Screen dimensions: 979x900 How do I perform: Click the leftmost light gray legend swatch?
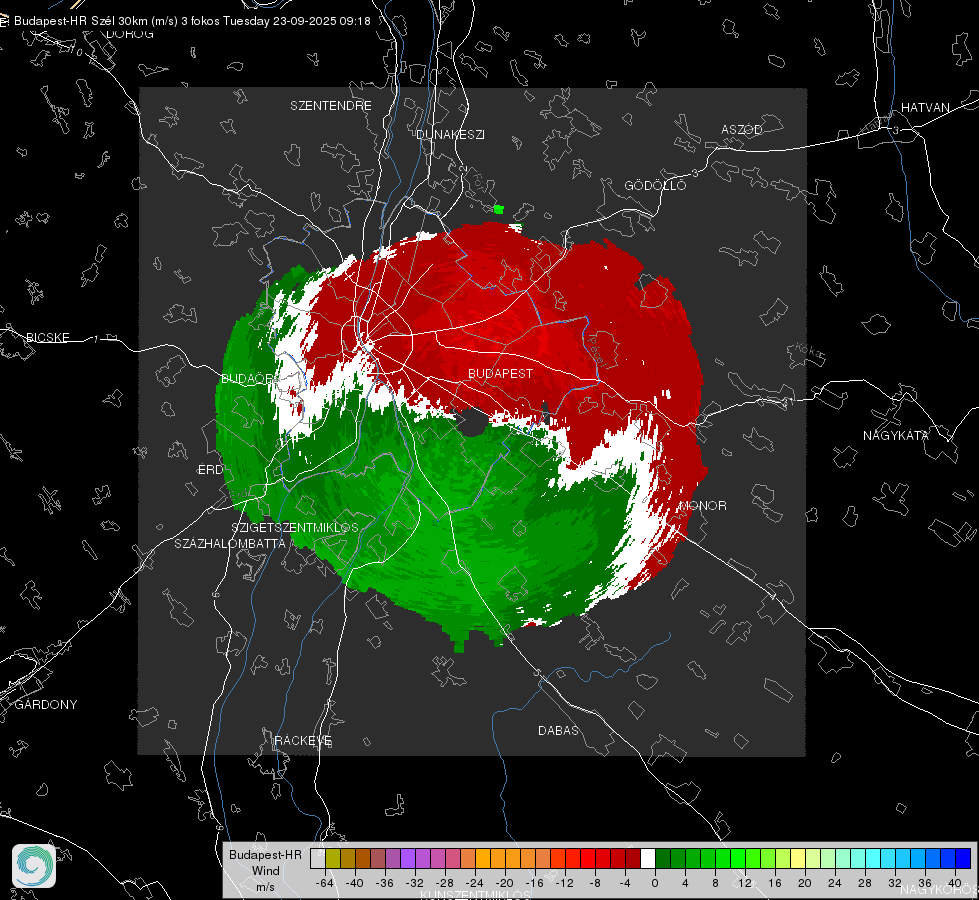pos(318,858)
